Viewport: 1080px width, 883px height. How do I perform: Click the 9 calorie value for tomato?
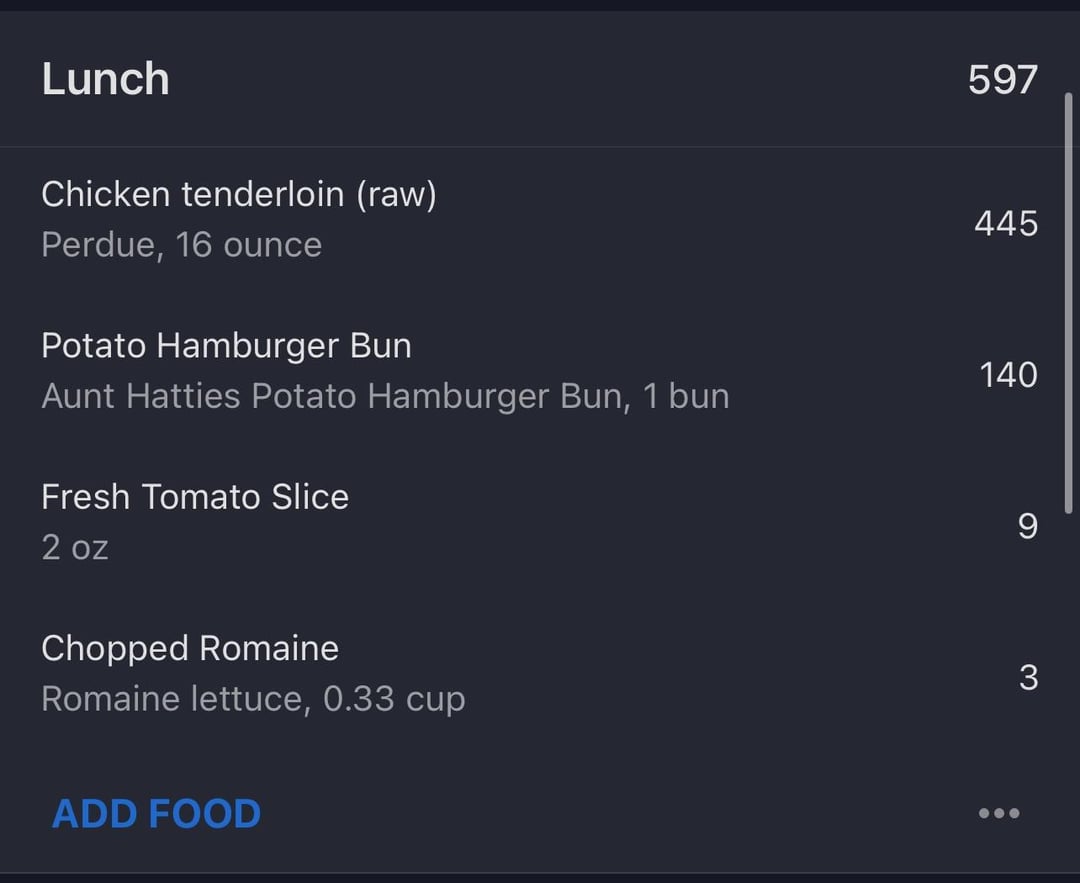(x=1028, y=527)
